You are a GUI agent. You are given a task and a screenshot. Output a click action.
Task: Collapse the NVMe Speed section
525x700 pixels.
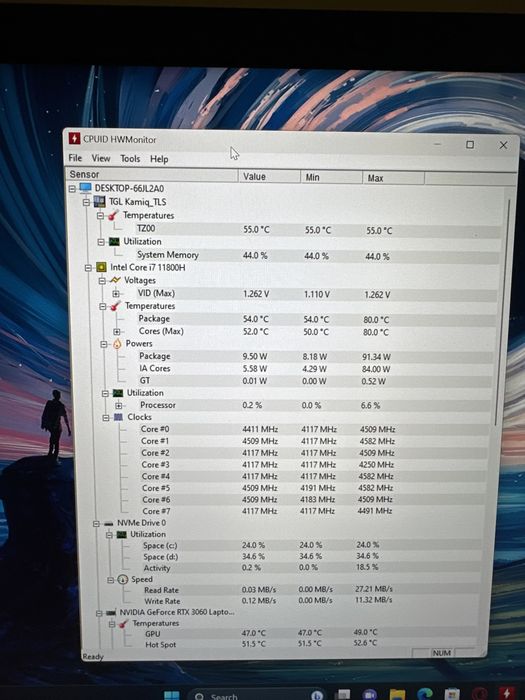point(110,580)
